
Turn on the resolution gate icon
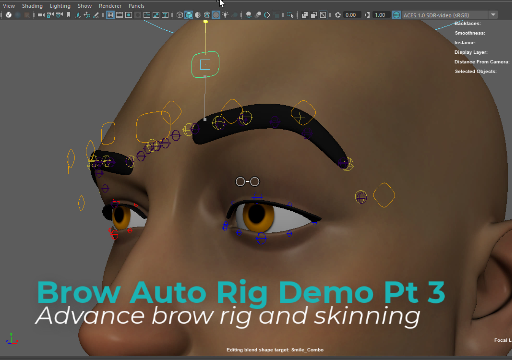pyautogui.click(x=128, y=15)
